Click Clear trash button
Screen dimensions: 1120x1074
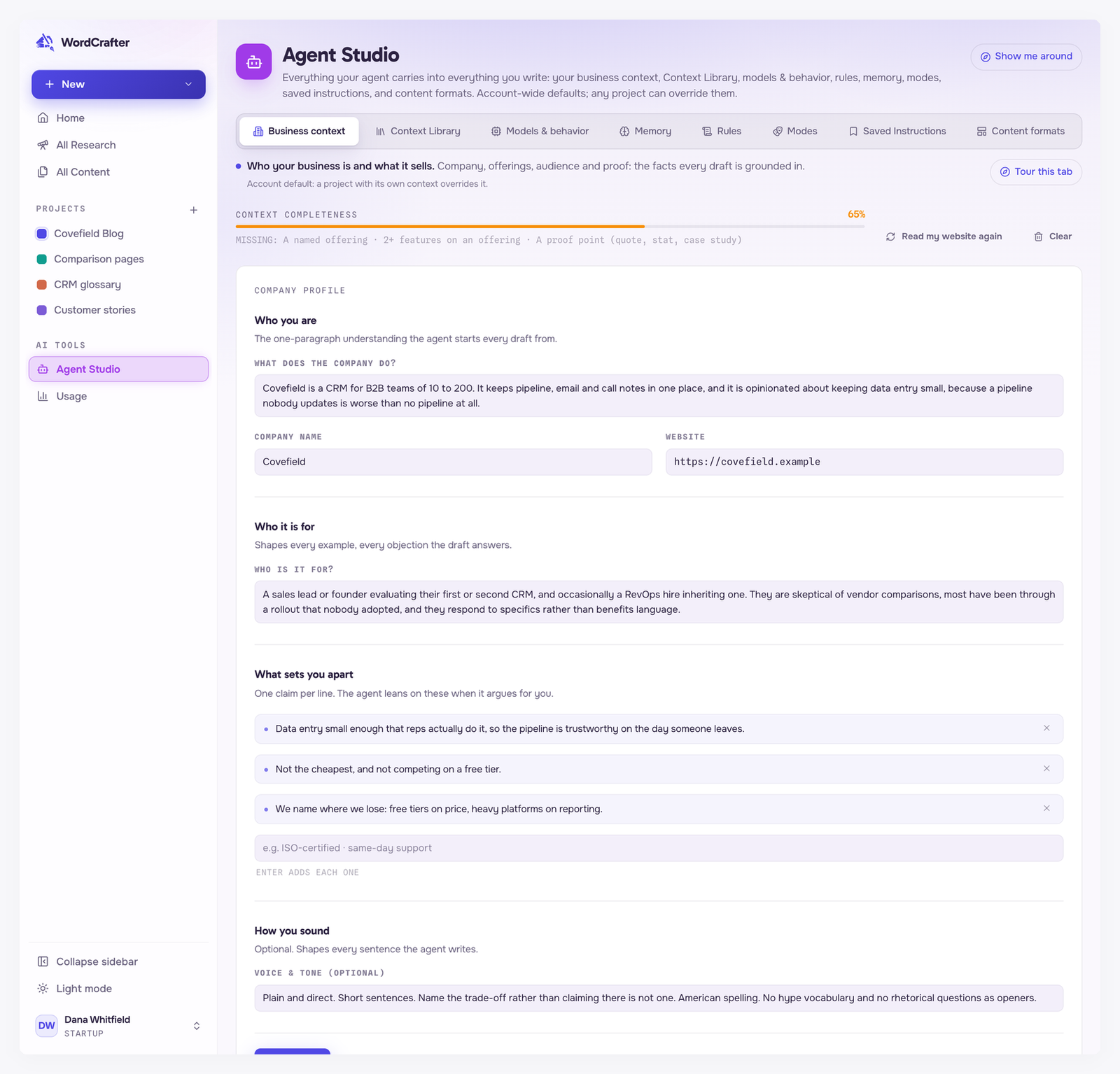point(1053,236)
